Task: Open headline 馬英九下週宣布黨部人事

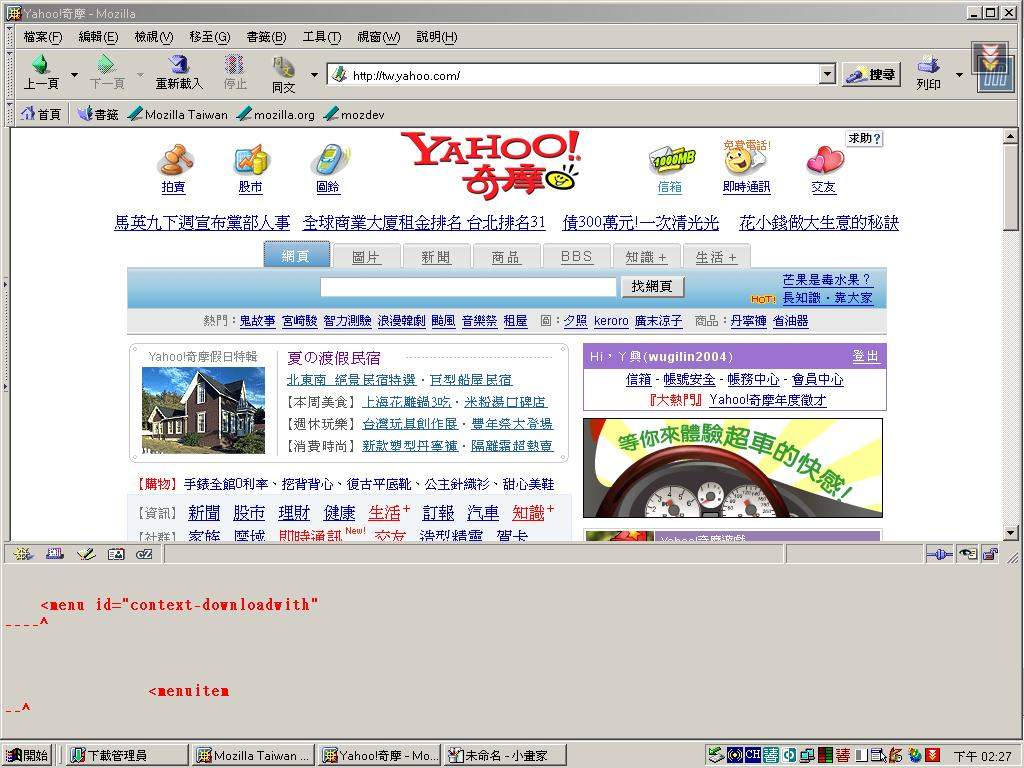Action: point(202,223)
